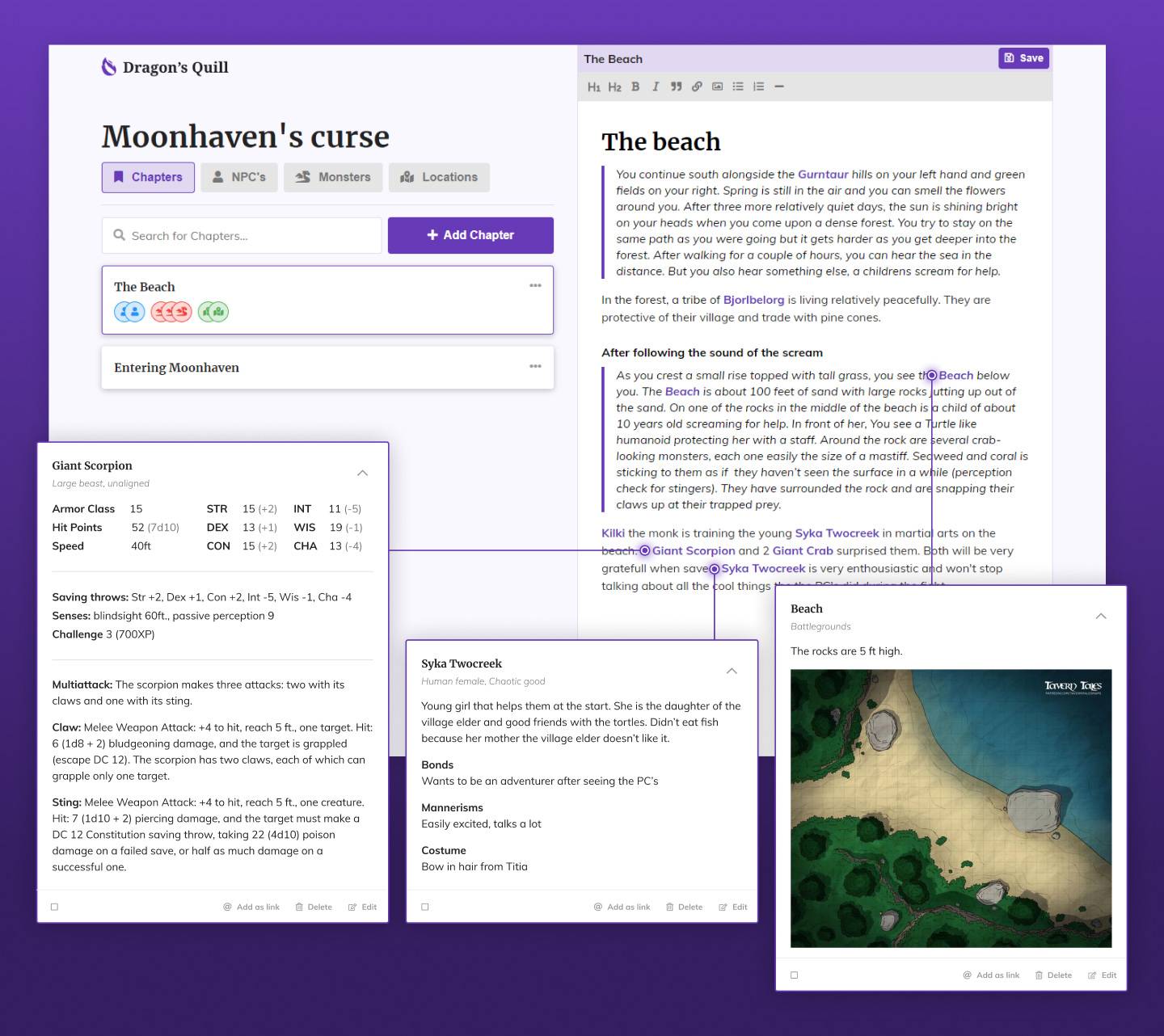Insert a link using chain icon
Viewport: 1164px width, 1036px height.
click(697, 86)
